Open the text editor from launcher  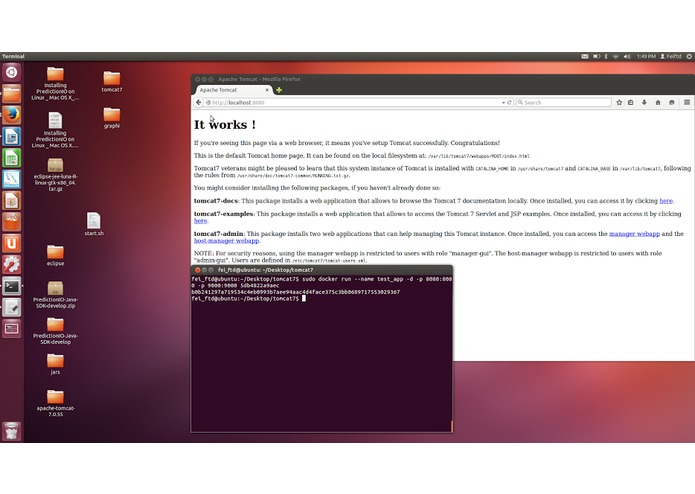[x=12, y=307]
